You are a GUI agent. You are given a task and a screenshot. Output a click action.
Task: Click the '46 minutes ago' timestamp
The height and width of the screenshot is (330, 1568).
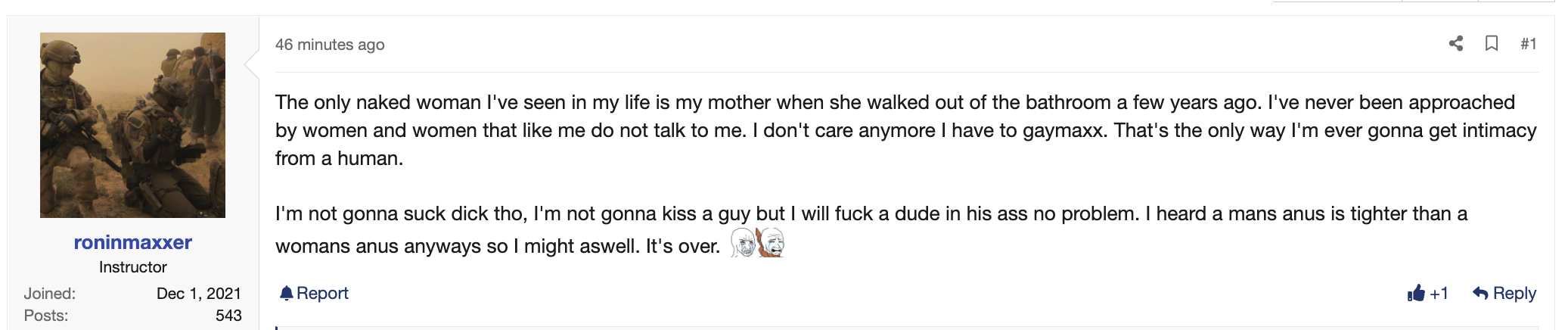click(x=330, y=45)
